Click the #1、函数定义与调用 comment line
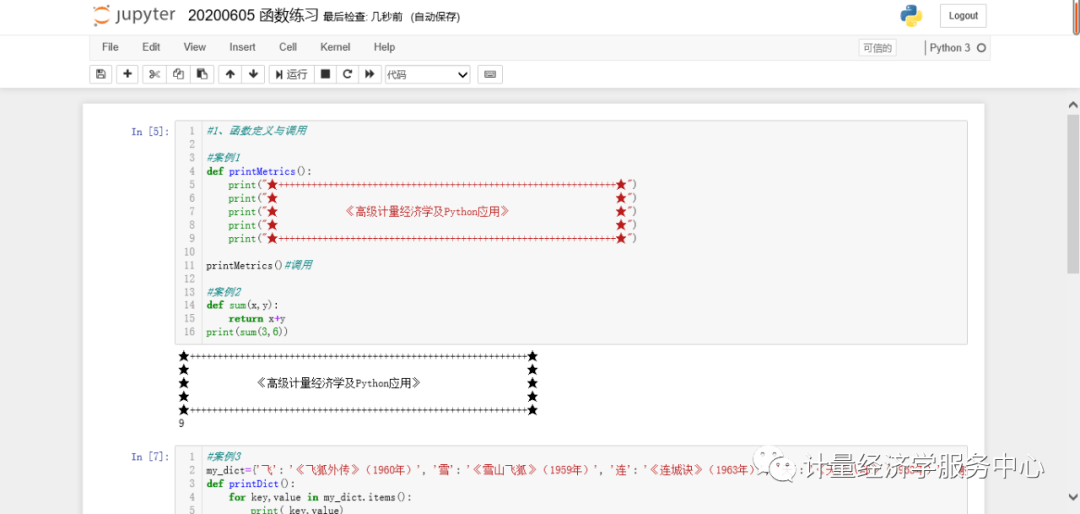 coord(256,131)
